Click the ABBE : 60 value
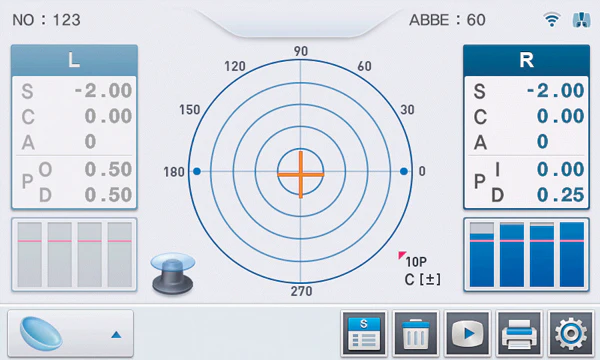 (447, 20)
